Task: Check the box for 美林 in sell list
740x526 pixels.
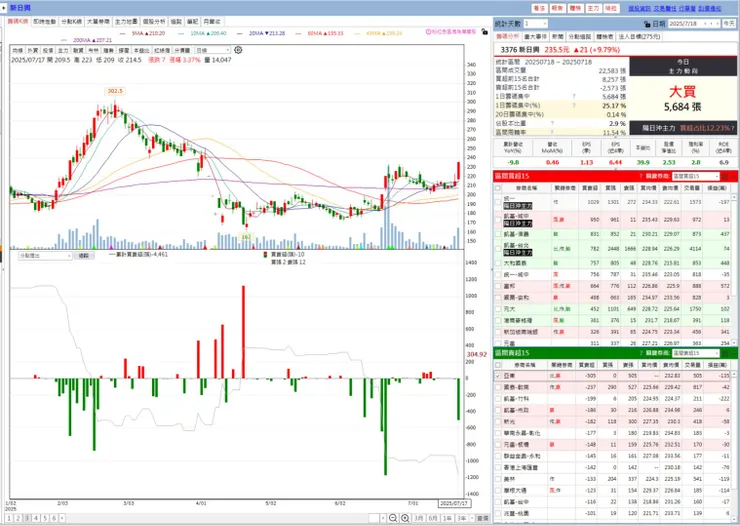Action: coord(498,479)
